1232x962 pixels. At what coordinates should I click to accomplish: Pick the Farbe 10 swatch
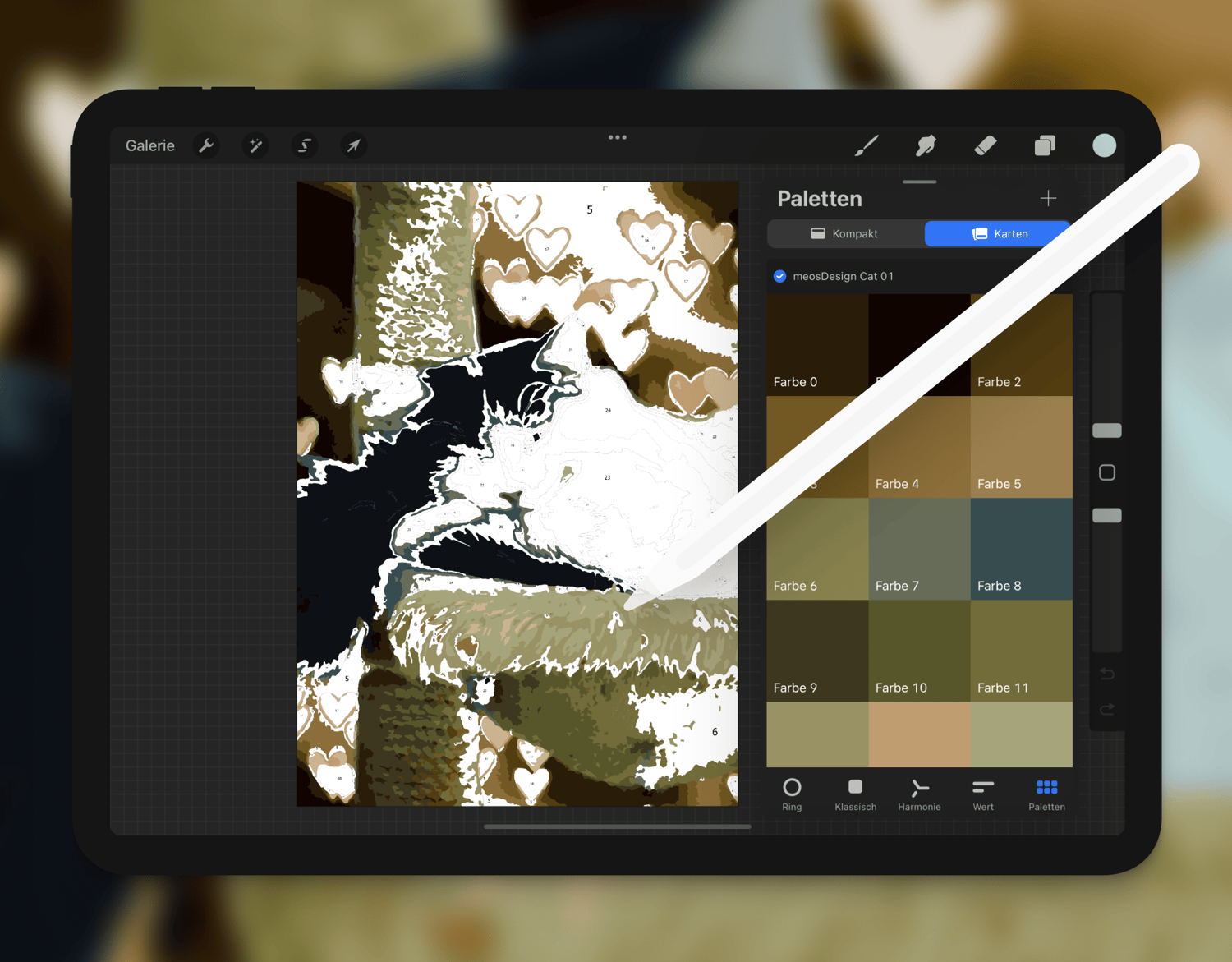point(920,651)
